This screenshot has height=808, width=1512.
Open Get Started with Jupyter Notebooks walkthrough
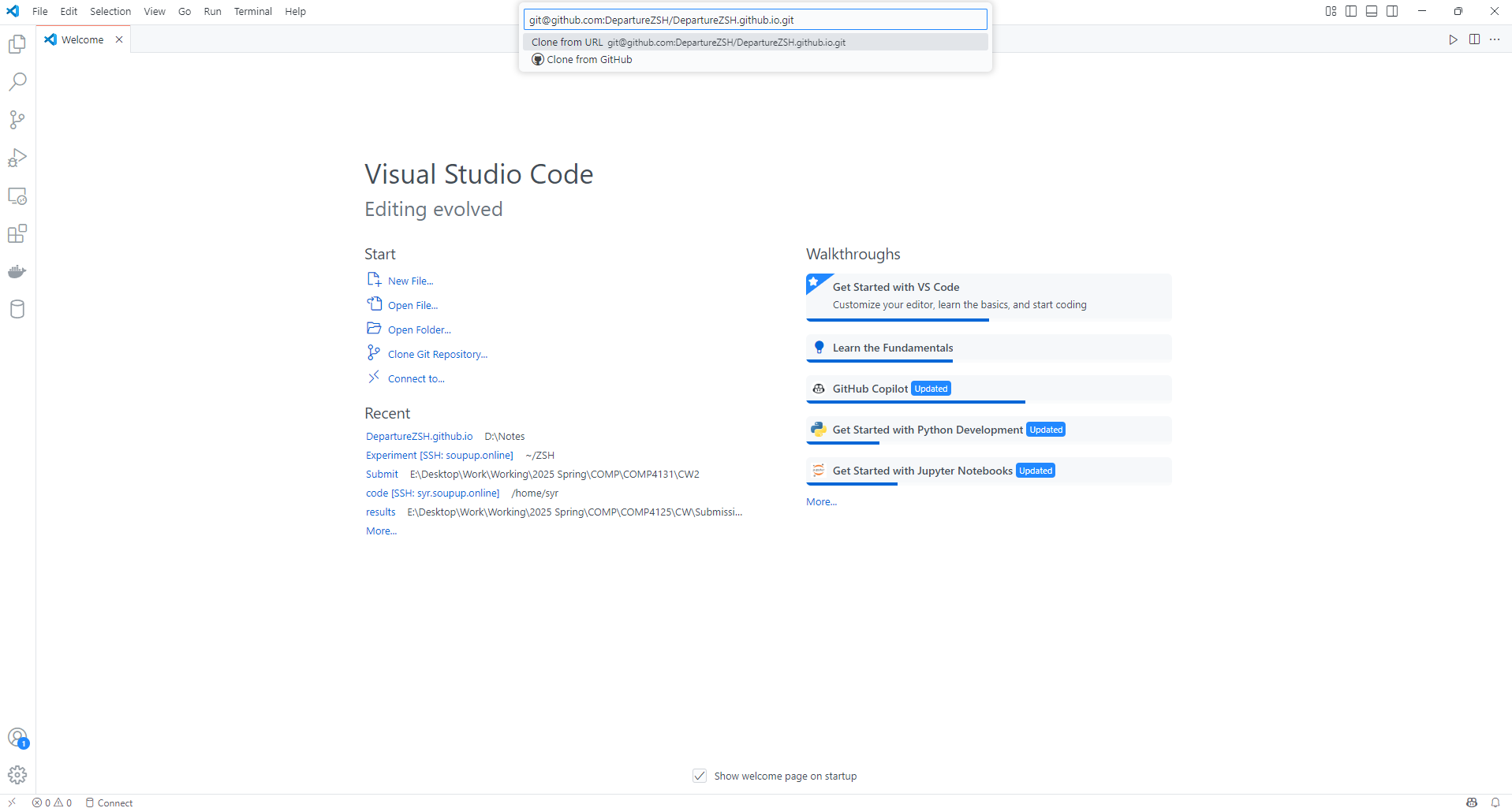(x=989, y=471)
